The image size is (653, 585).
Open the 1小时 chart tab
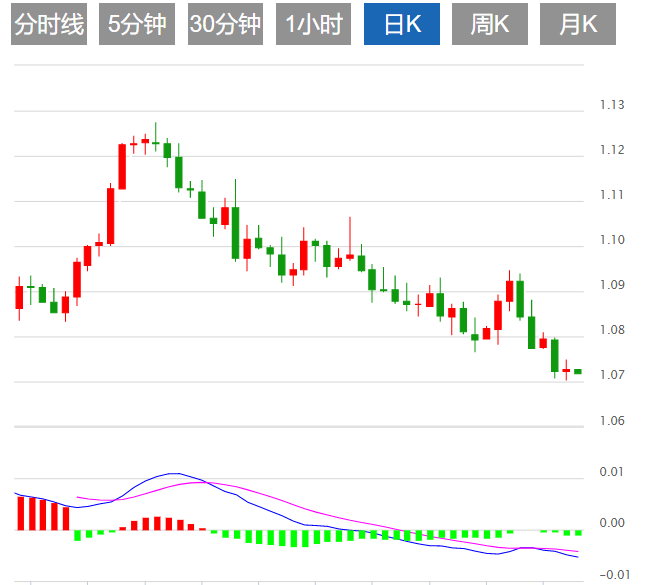click(x=313, y=24)
